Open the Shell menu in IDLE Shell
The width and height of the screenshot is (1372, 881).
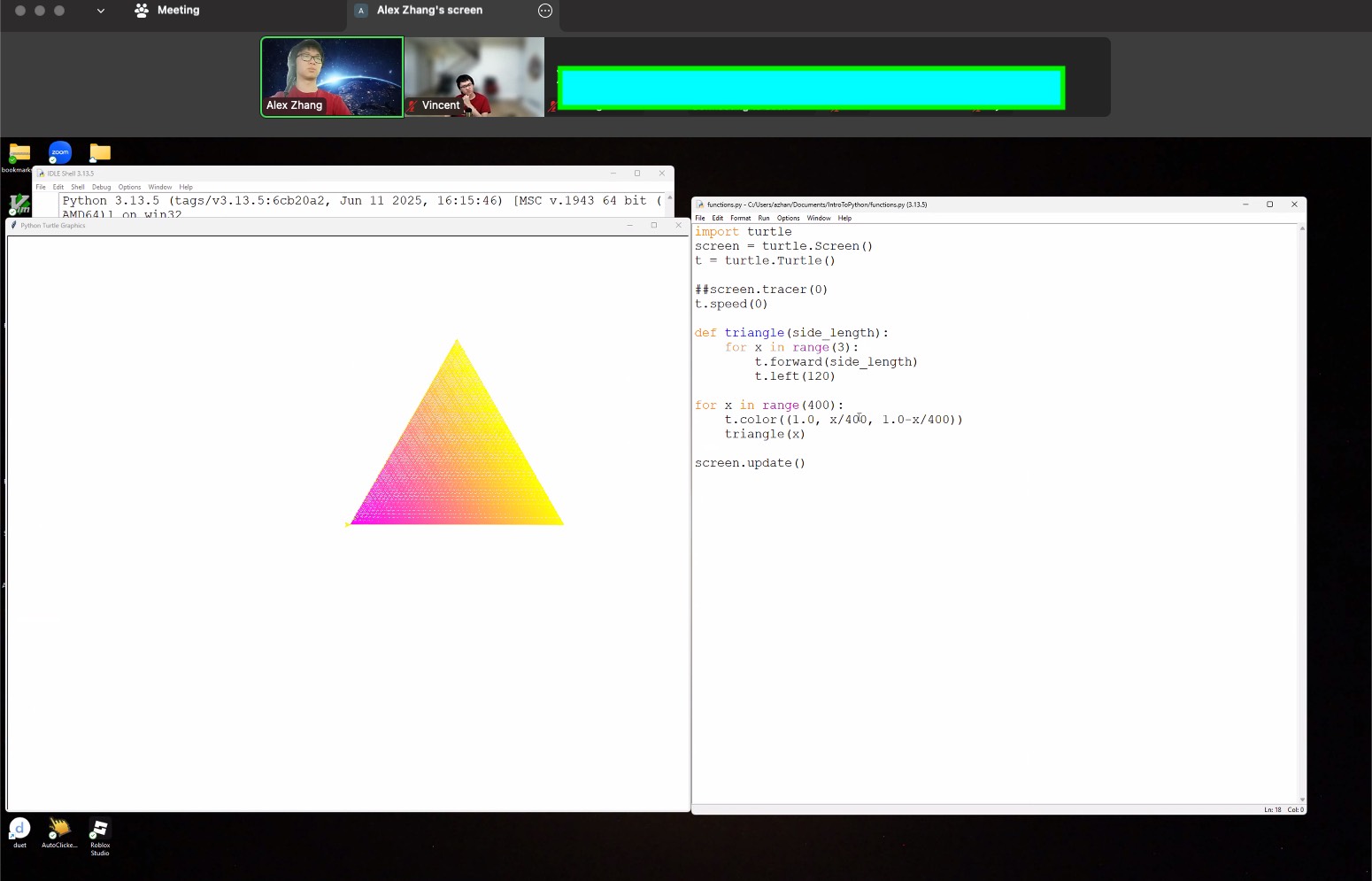(x=78, y=187)
